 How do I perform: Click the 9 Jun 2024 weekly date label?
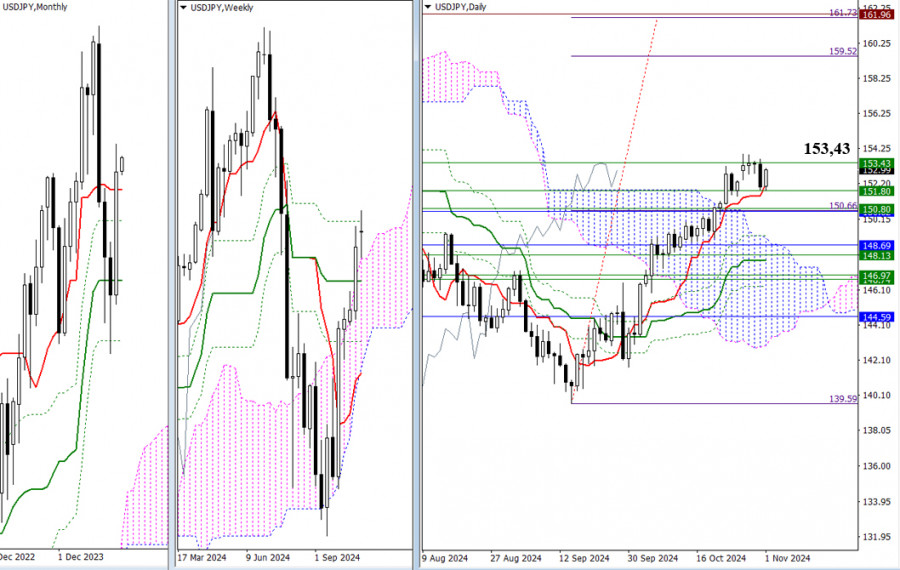tap(268, 557)
